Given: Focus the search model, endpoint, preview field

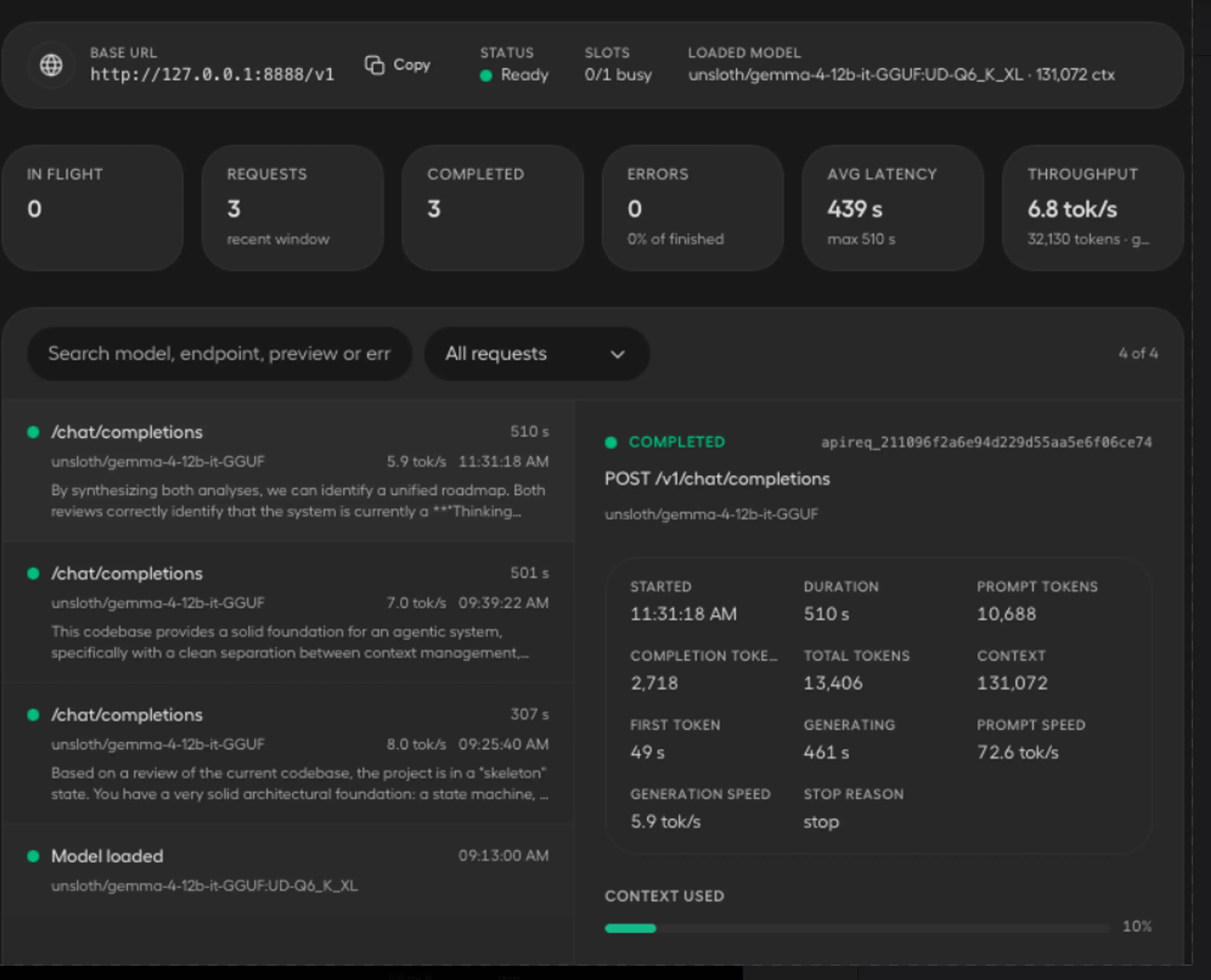Looking at the screenshot, I should tap(219, 354).
